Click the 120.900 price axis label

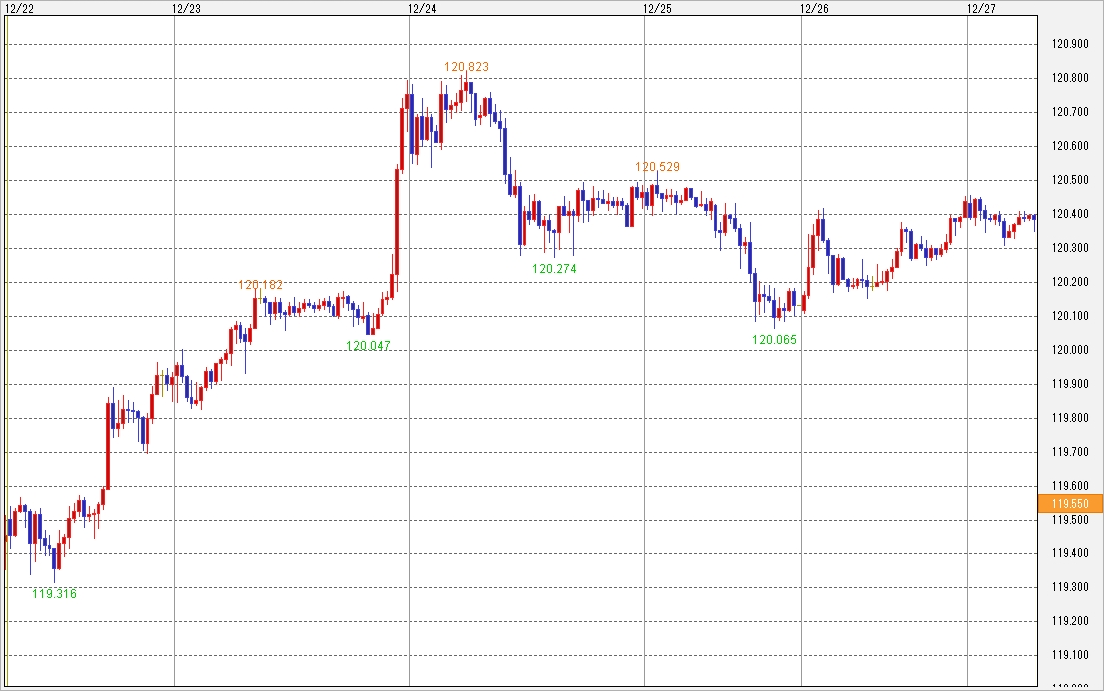(x=1070, y=44)
